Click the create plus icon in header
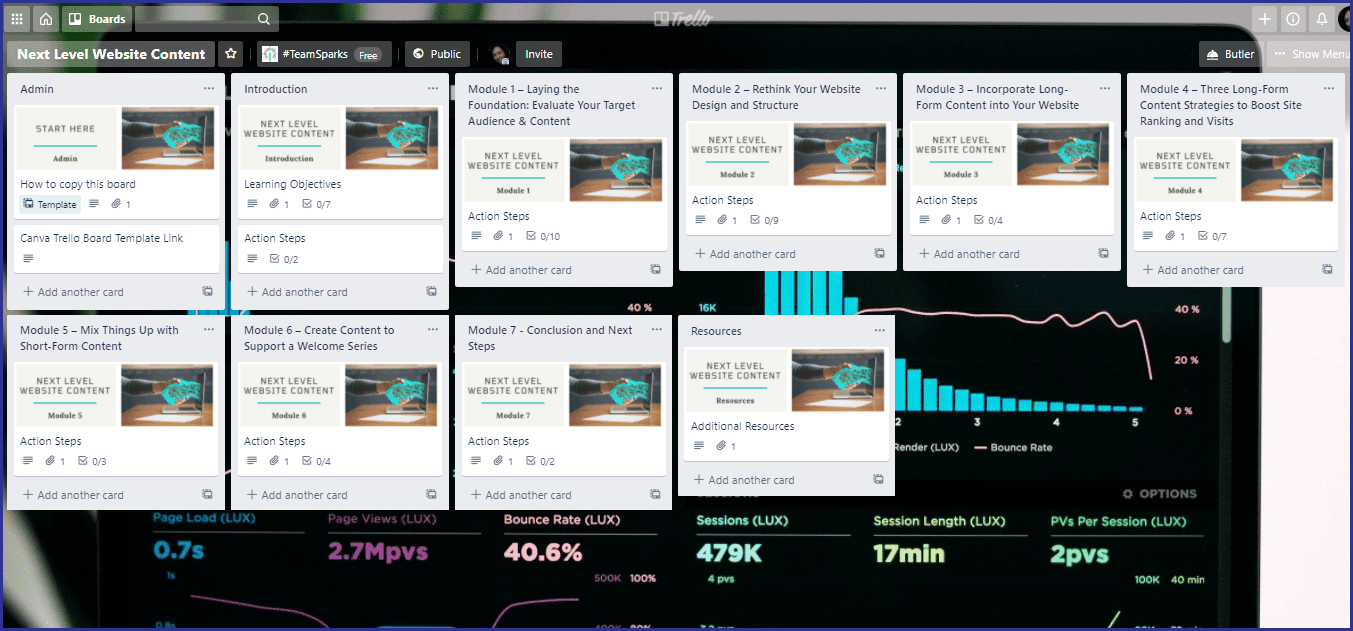Screen dimensions: 1353x631 pyautogui.click(x=1265, y=18)
